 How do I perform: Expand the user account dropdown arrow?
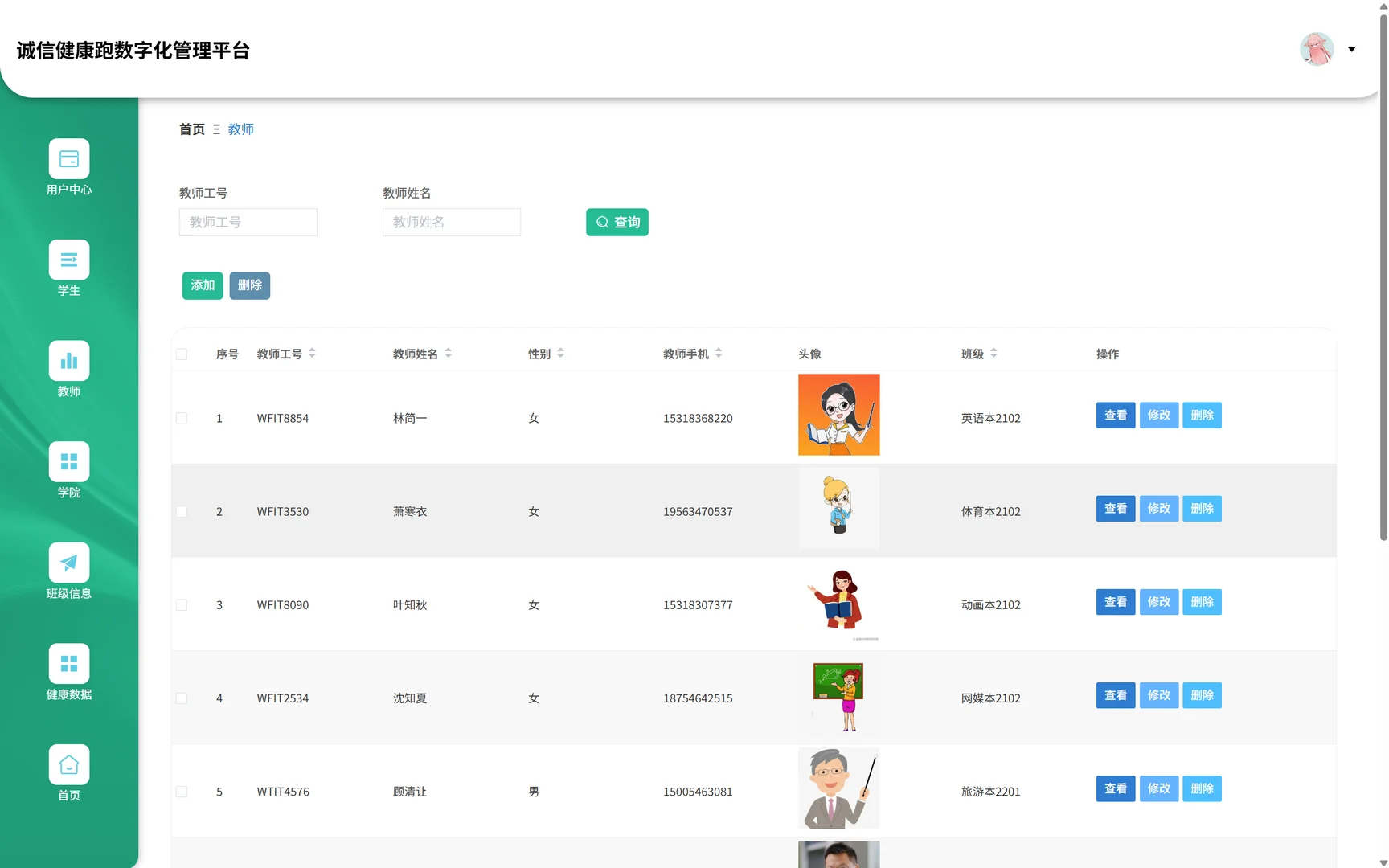click(x=1352, y=49)
